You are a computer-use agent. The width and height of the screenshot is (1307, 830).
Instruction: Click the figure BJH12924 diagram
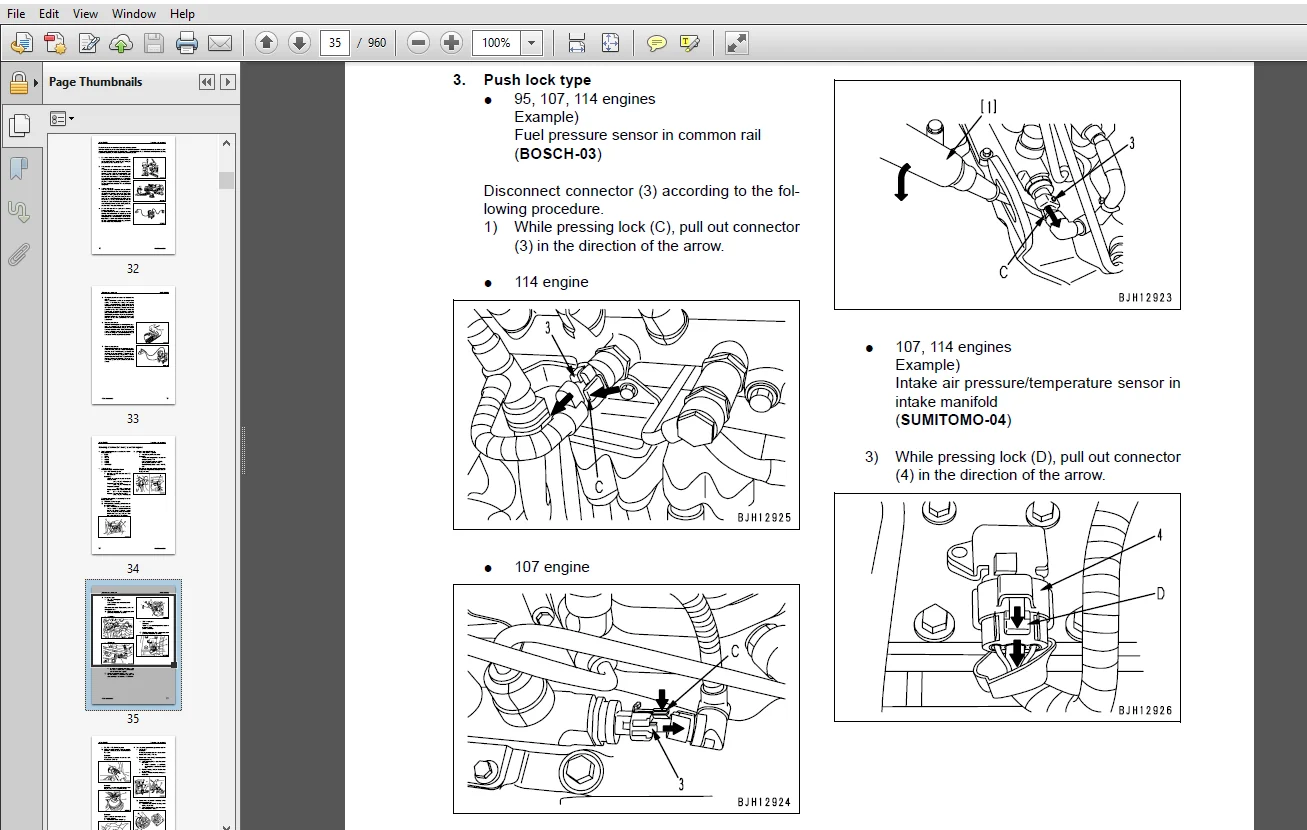[x=626, y=699]
